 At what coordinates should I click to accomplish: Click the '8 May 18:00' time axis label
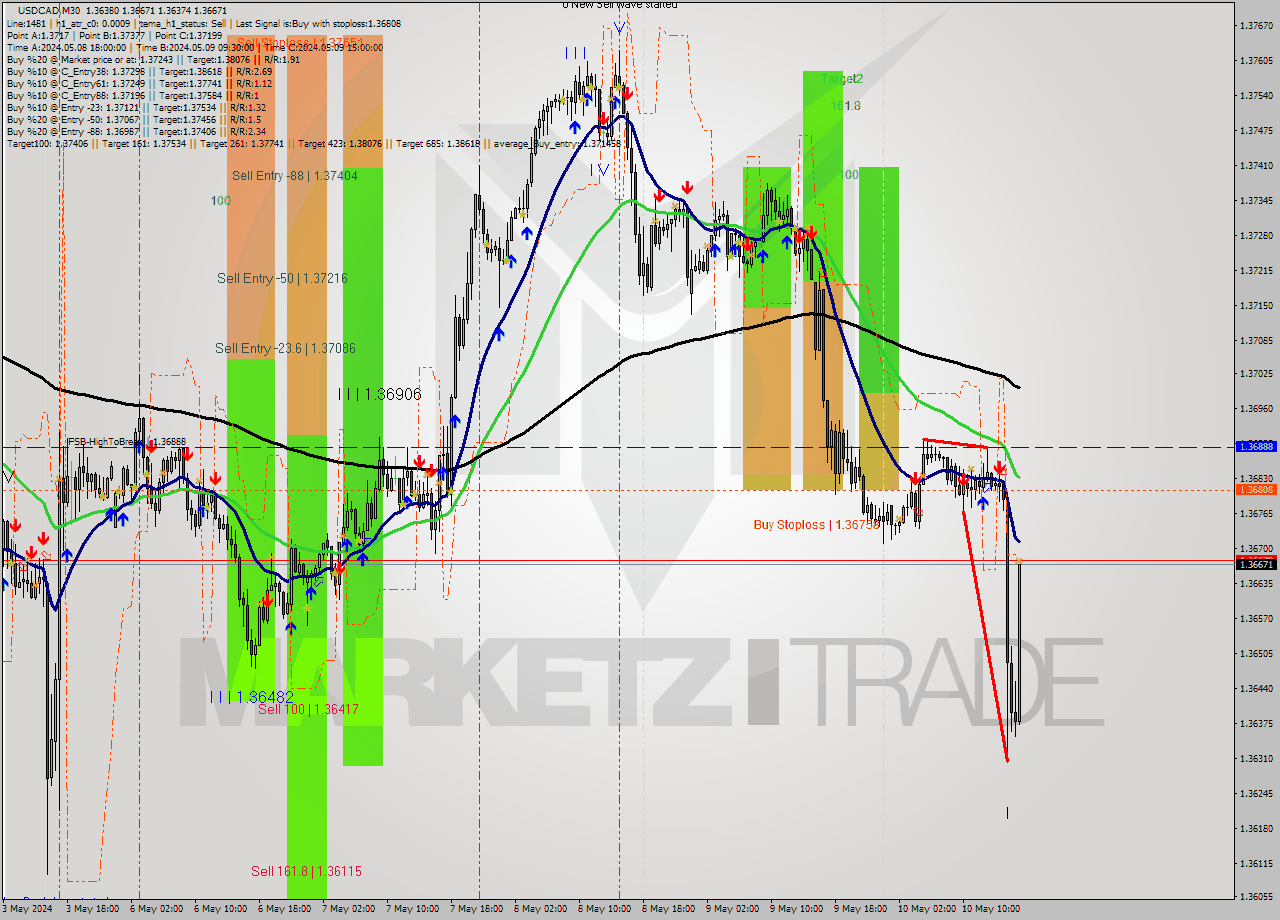[667, 909]
